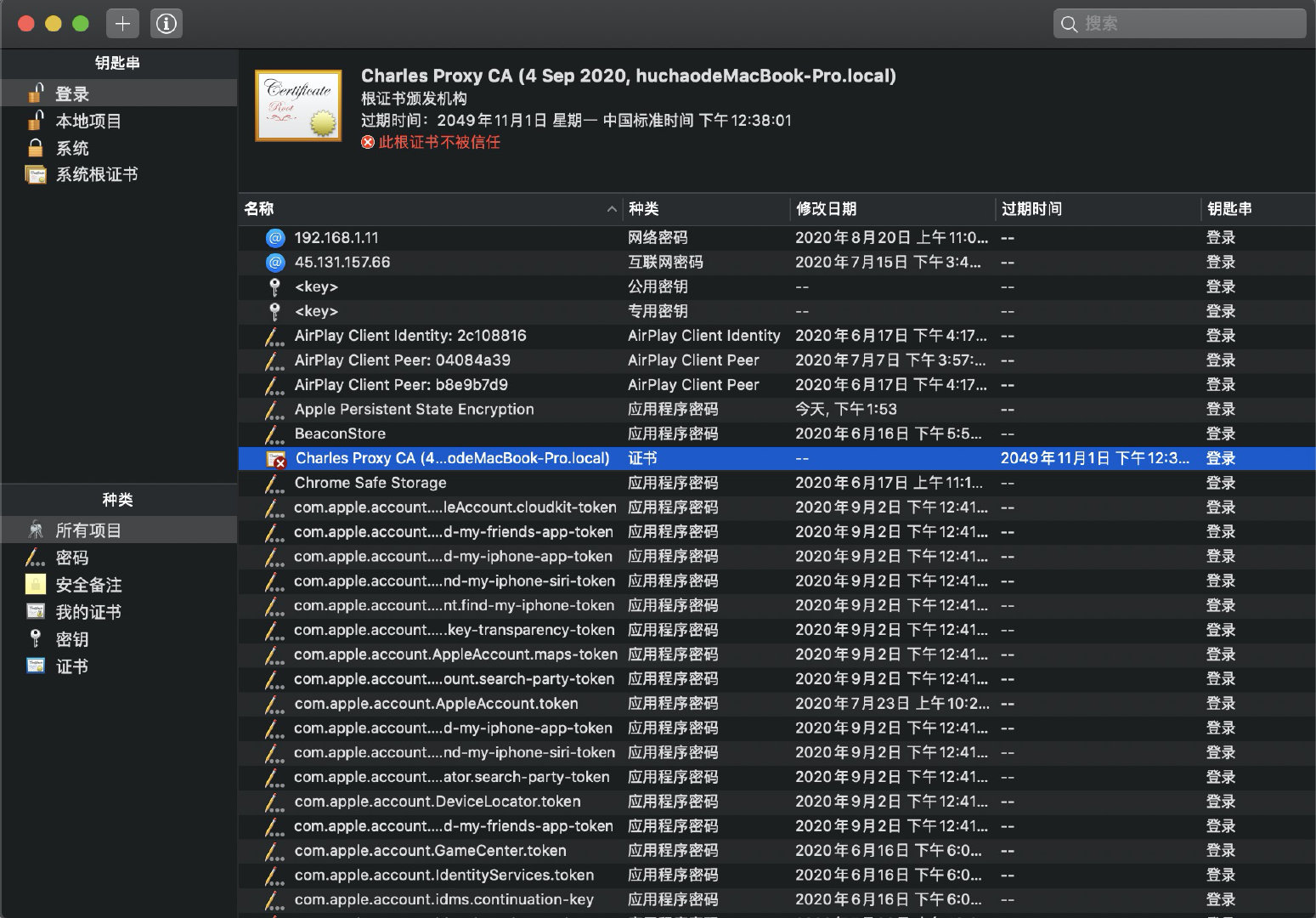
Task: Click the Certificate Root thumbnail at top
Action: (297, 105)
